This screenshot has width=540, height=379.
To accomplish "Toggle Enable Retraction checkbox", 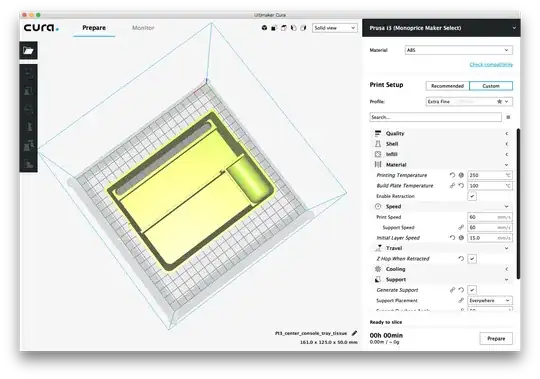I will point(472,196).
